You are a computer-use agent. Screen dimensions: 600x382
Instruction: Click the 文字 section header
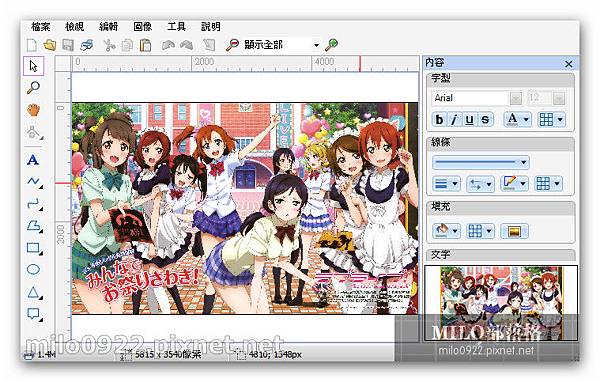pyautogui.click(x=501, y=255)
